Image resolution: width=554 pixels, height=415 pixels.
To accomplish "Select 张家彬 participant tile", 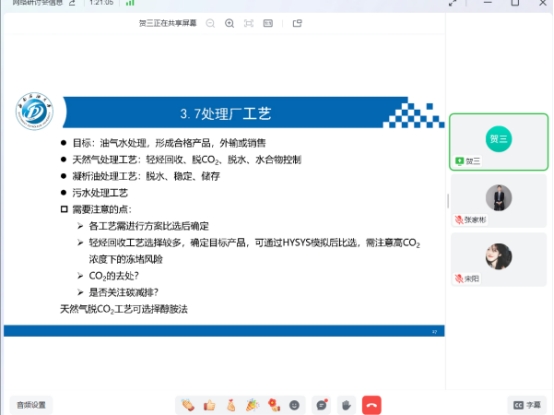I will click(499, 201).
